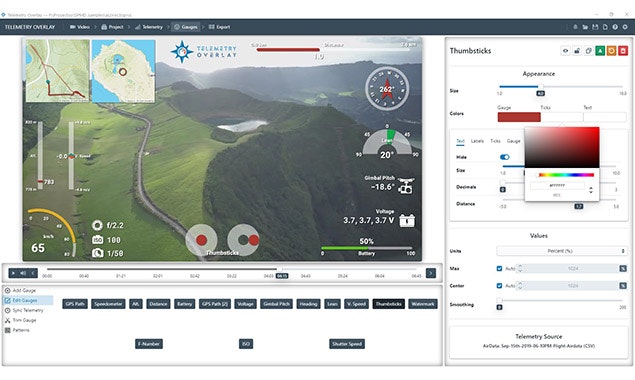Switch color format with picker arrows
Image resolution: width=635 pixels, height=380 pixels.
pos(591,190)
